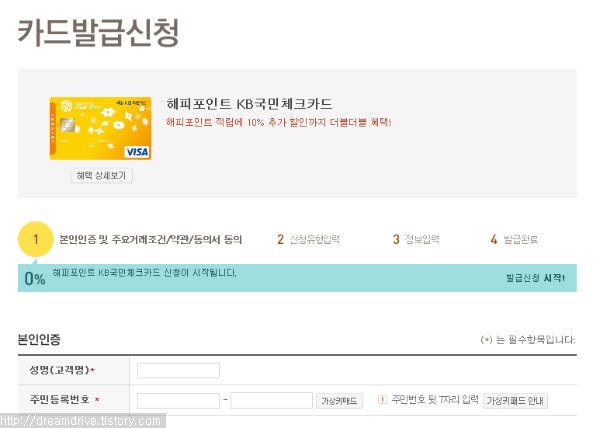The height and width of the screenshot is (428, 600).
Task: Open the 가상키패드 button next to ID field
Action: (x=339, y=401)
